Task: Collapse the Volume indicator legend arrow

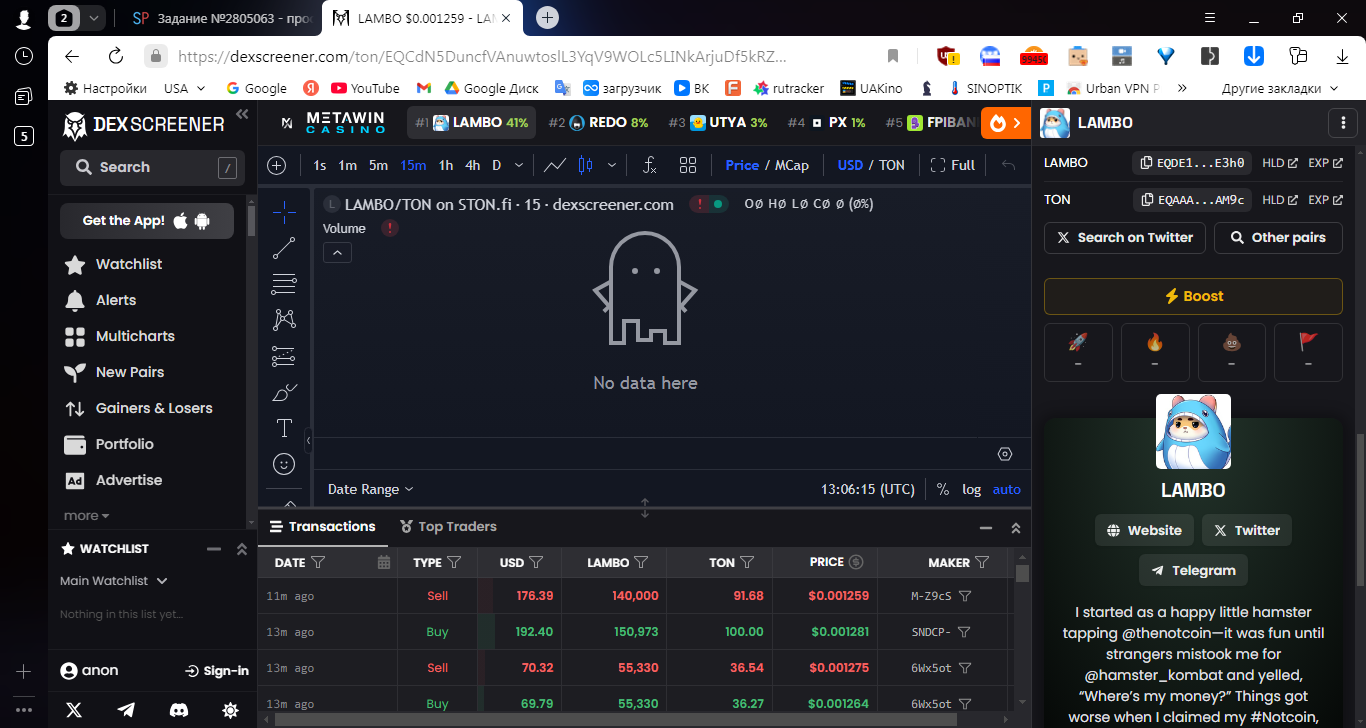Action: (337, 253)
